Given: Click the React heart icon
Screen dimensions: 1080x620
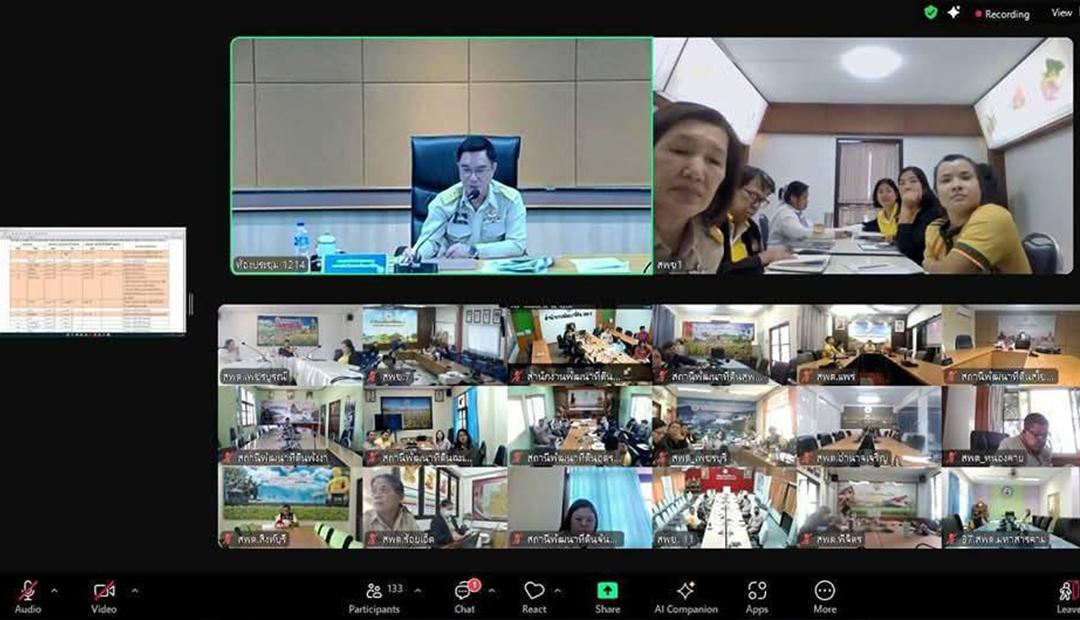Looking at the screenshot, I should [534, 595].
